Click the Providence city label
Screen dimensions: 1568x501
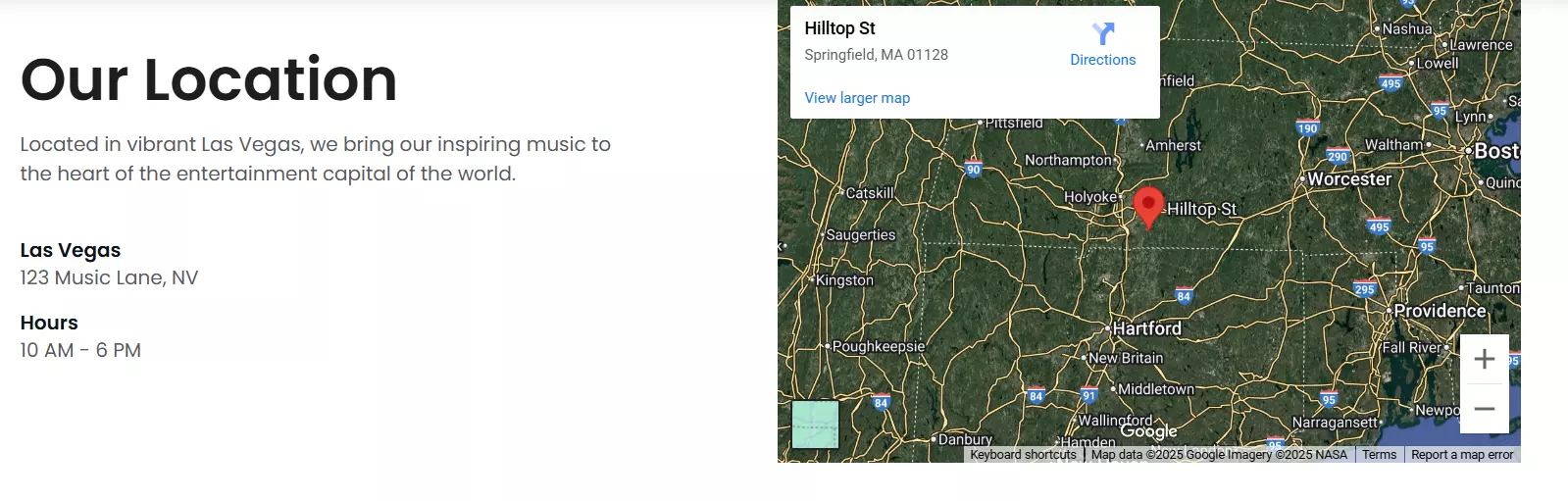[x=1440, y=311]
